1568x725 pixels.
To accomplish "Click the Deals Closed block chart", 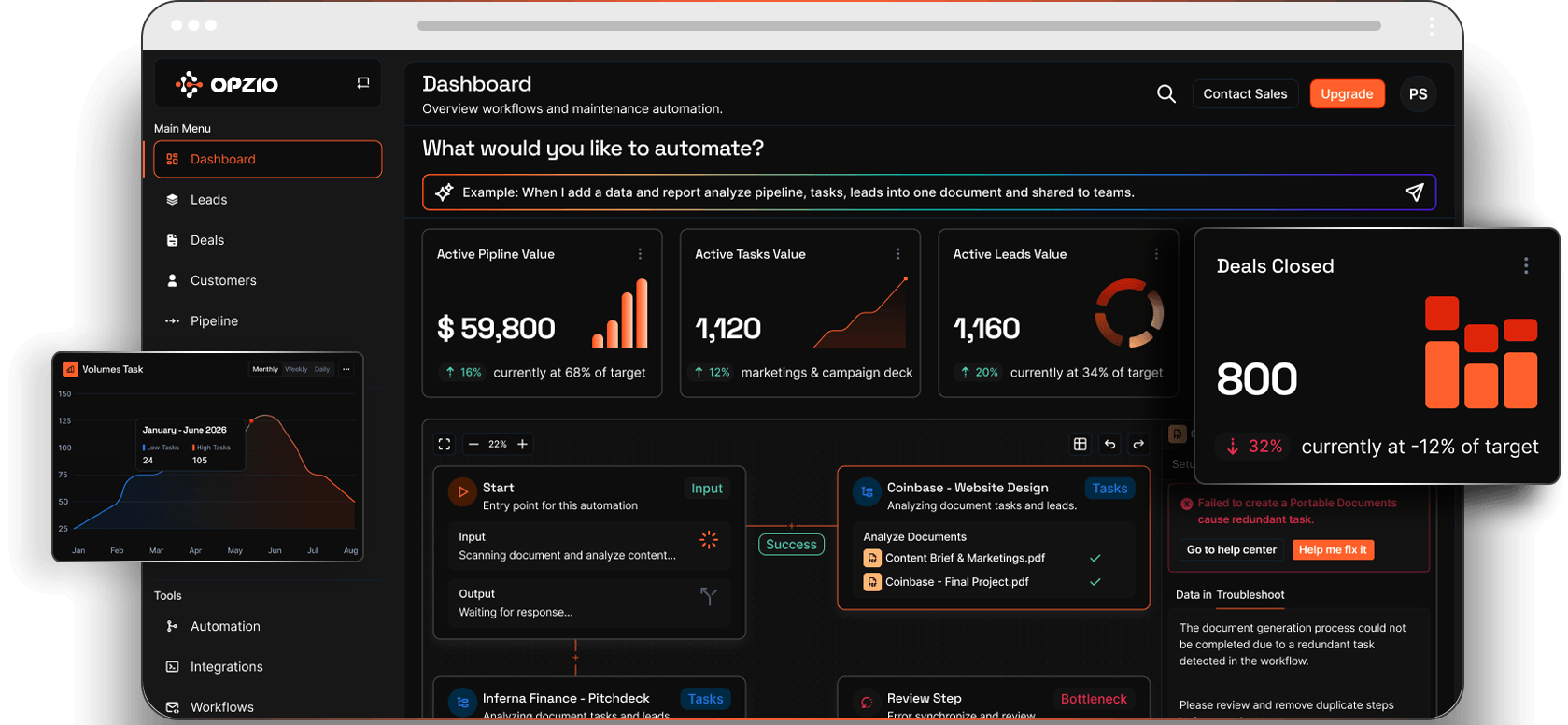I will [x=1481, y=352].
